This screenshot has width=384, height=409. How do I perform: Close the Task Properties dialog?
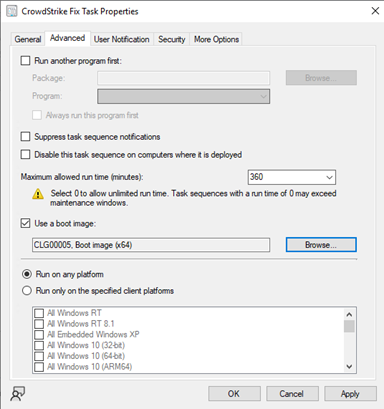(375, 11)
